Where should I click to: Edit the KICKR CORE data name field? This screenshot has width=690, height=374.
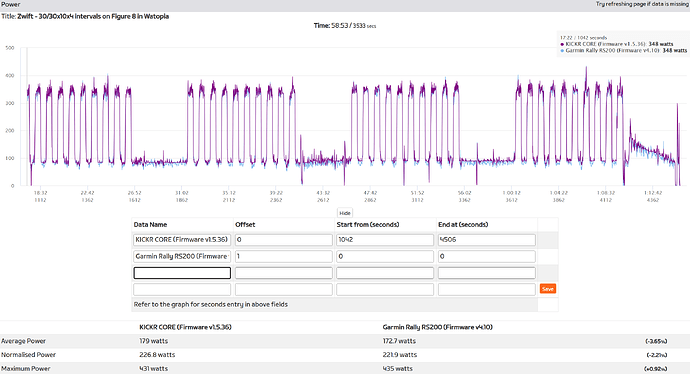pos(182,240)
